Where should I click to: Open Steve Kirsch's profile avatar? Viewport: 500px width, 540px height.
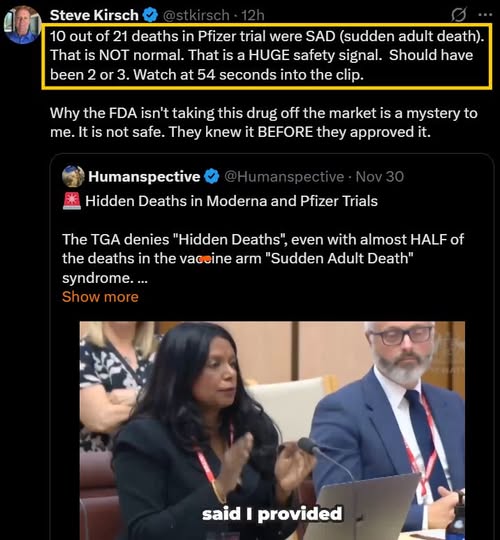point(22,25)
